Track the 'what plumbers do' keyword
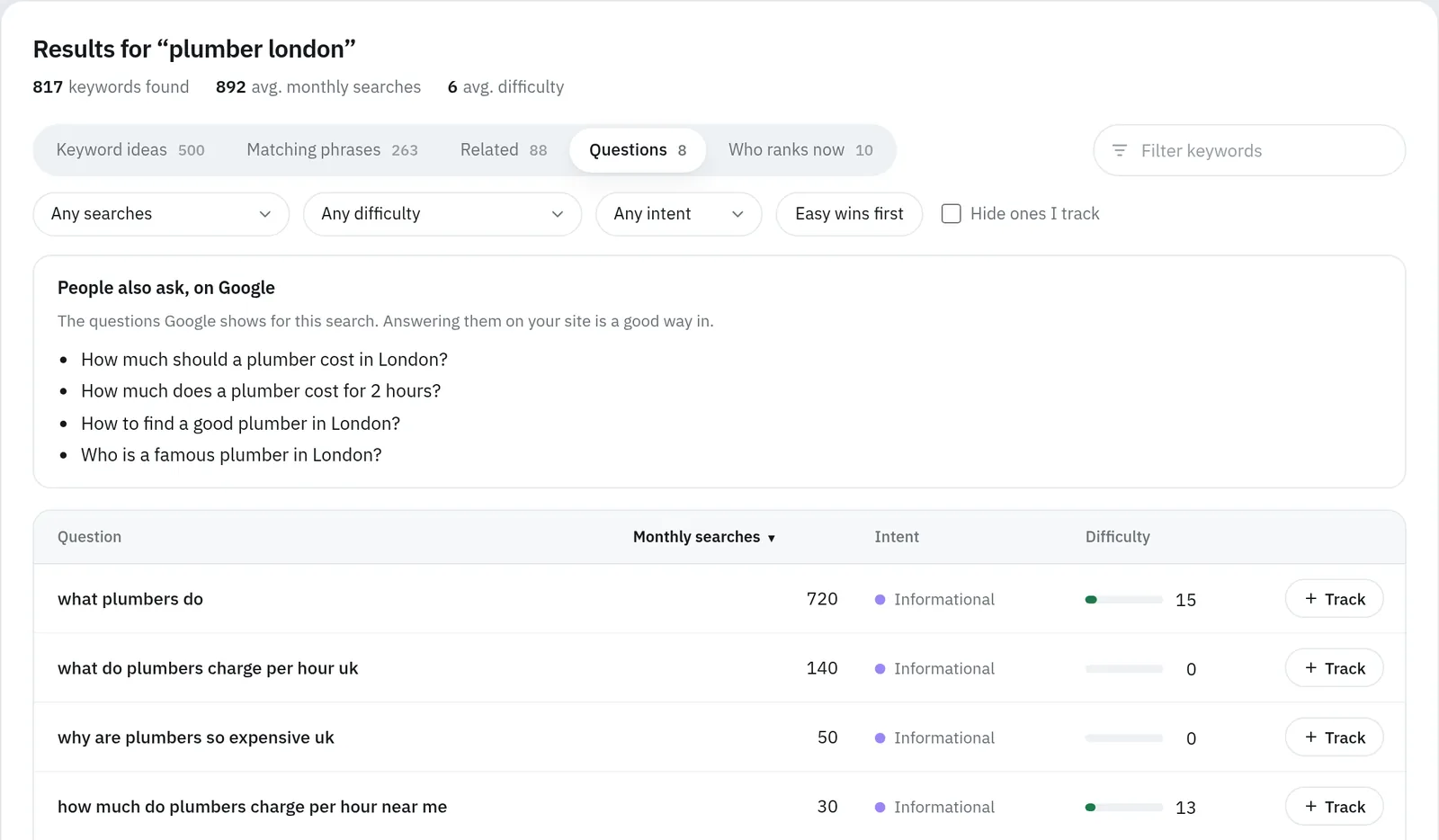This screenshot has width=1439, height=840. [1334, 599]
